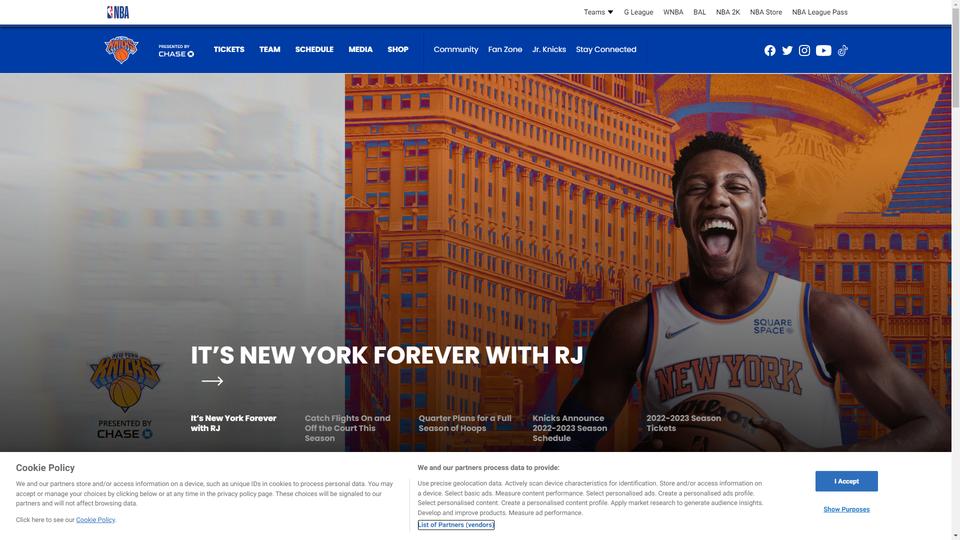Select the 2022-2023 Season Tickets slide
The width and height of the screenshot is (960, 540).
click(x=683, y=423)
